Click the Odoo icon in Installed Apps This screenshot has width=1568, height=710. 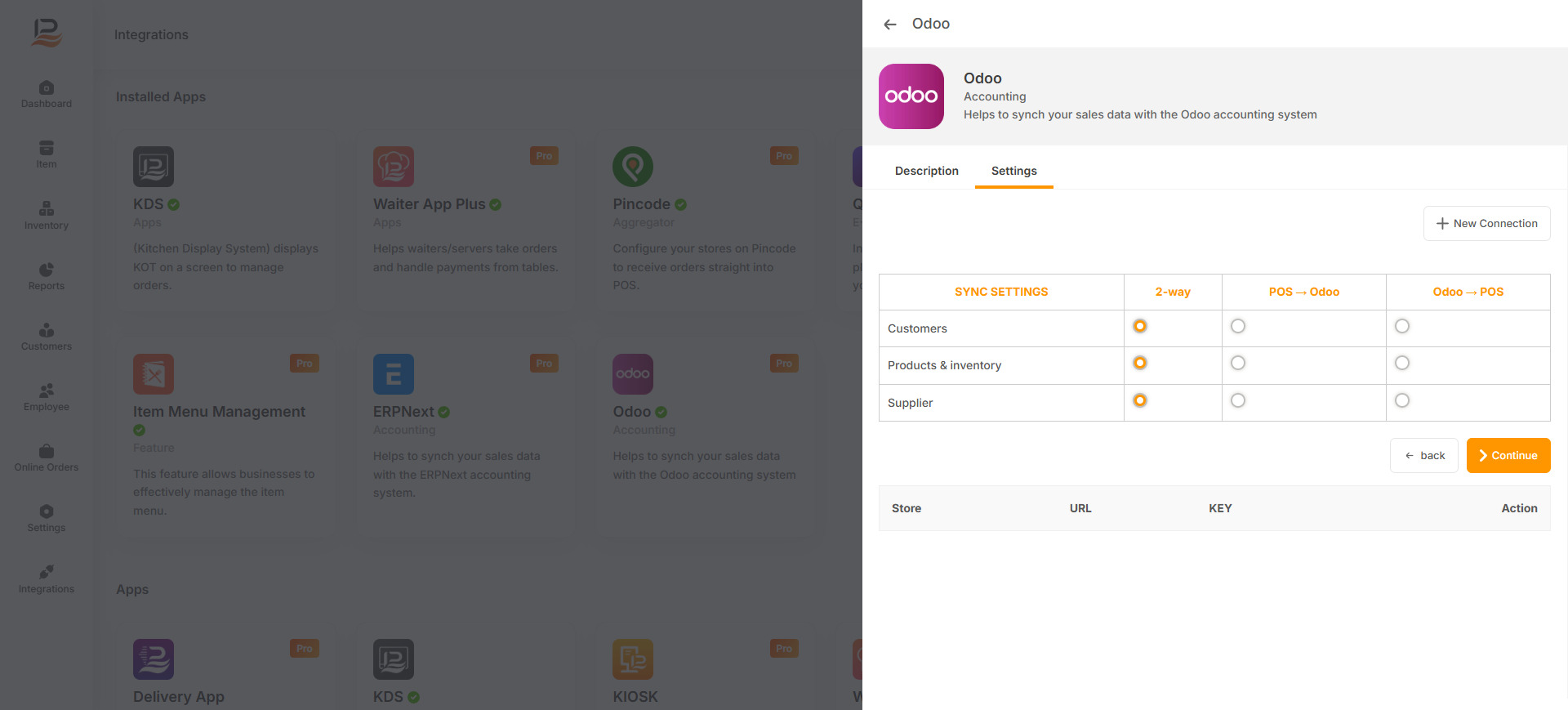[x=633, y=374]
